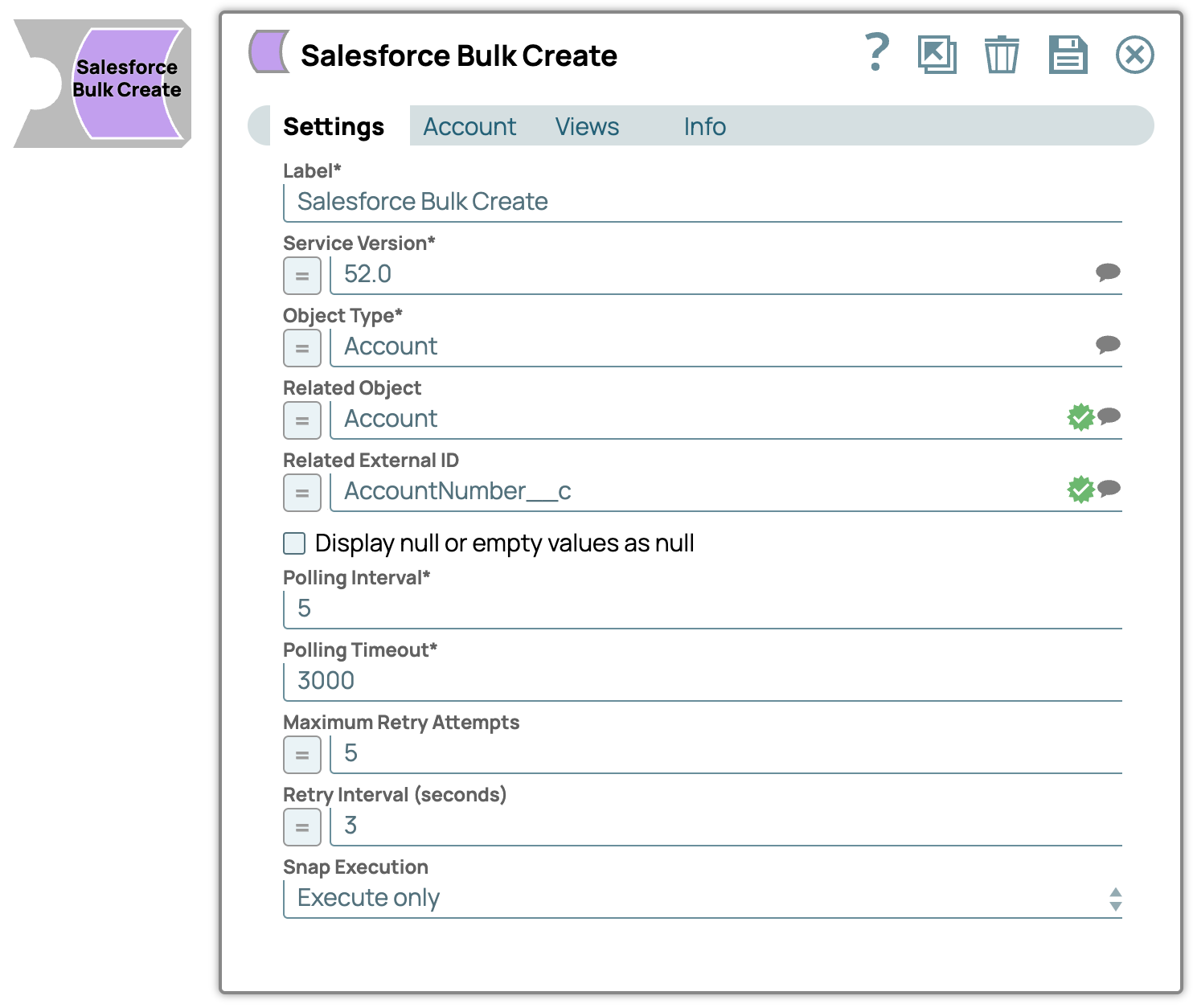Image resolution: width=1193 pixels, height=1008 pixels.
Task: Toggle expression mode for Service Version
Action: (x=302, y=276)
